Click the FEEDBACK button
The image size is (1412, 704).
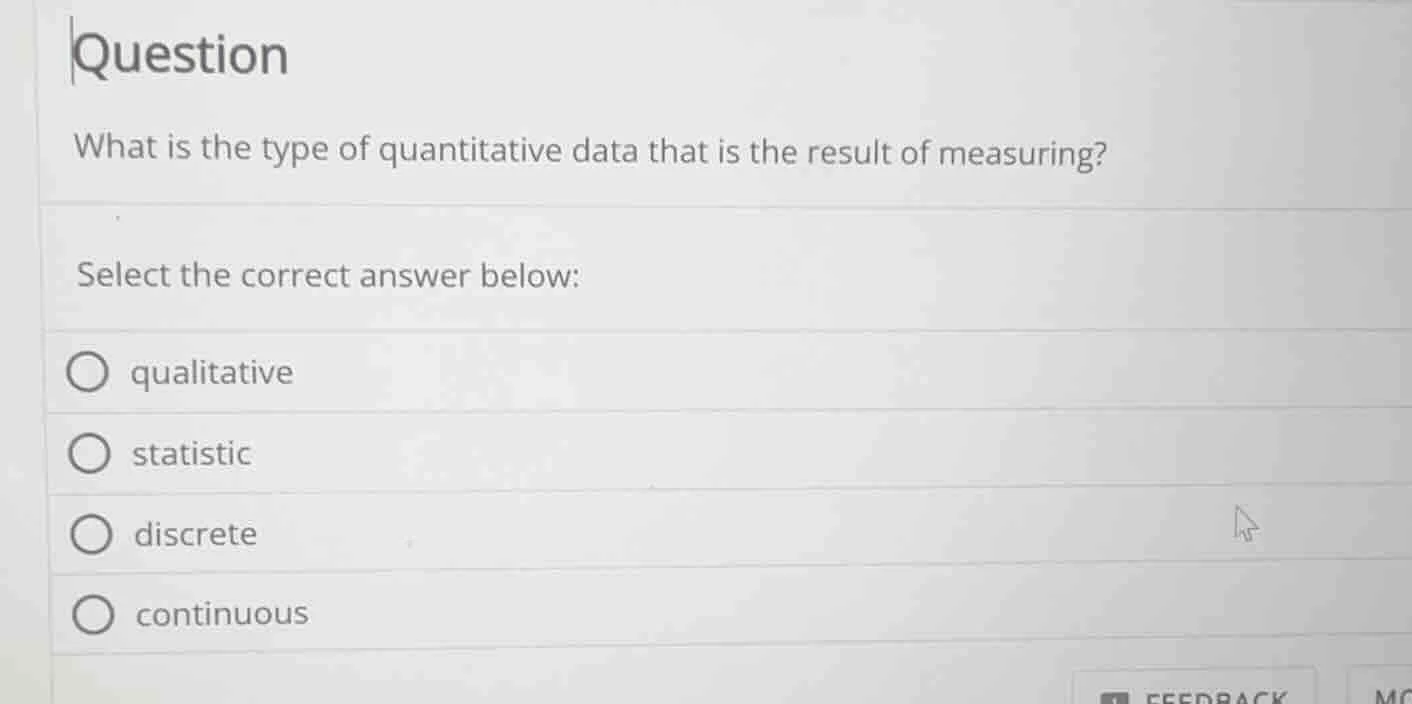[x=1195, y=695]
